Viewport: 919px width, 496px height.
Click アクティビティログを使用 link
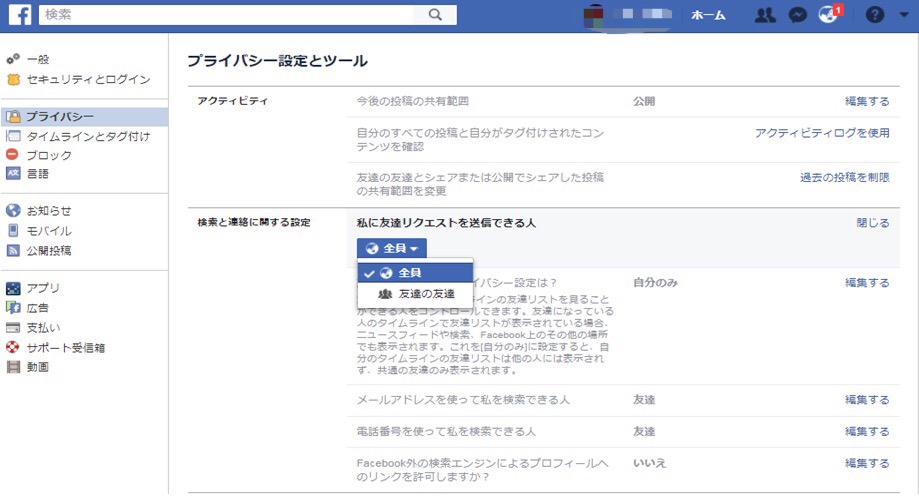click(822, 133)
